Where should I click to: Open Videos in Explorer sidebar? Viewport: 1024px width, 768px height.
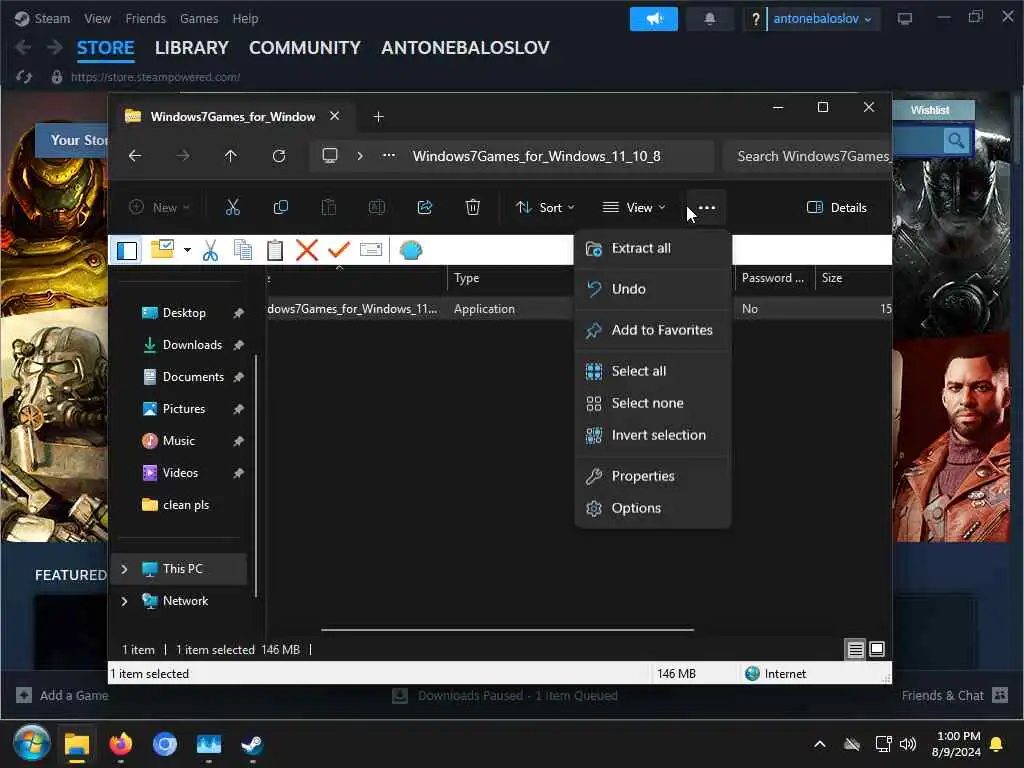pyautogui.click(x=180, y=473)
